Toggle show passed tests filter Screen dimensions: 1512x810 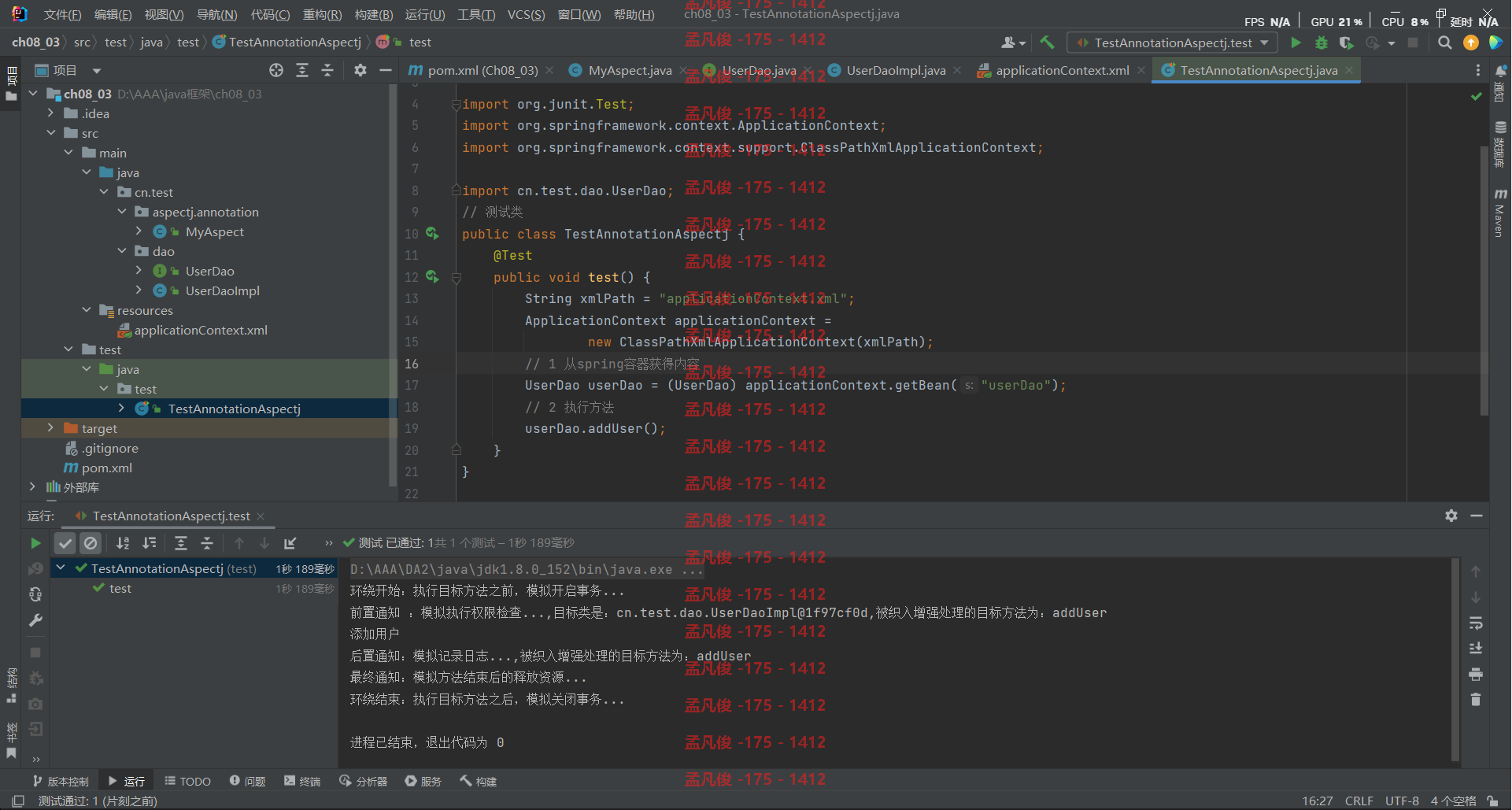65,543
